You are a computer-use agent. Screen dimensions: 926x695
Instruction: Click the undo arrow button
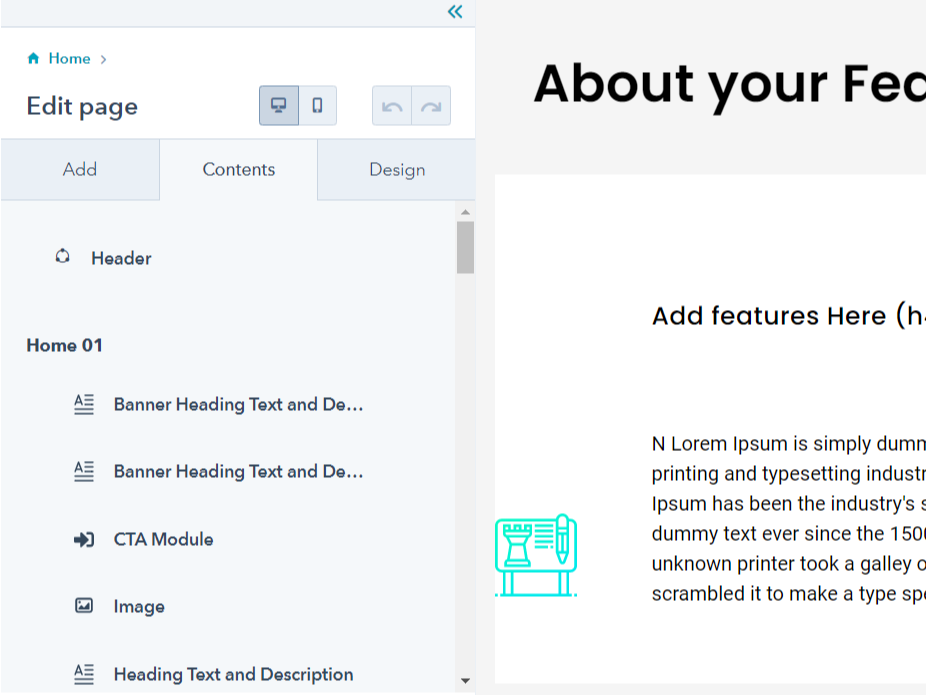click(392, 106)
